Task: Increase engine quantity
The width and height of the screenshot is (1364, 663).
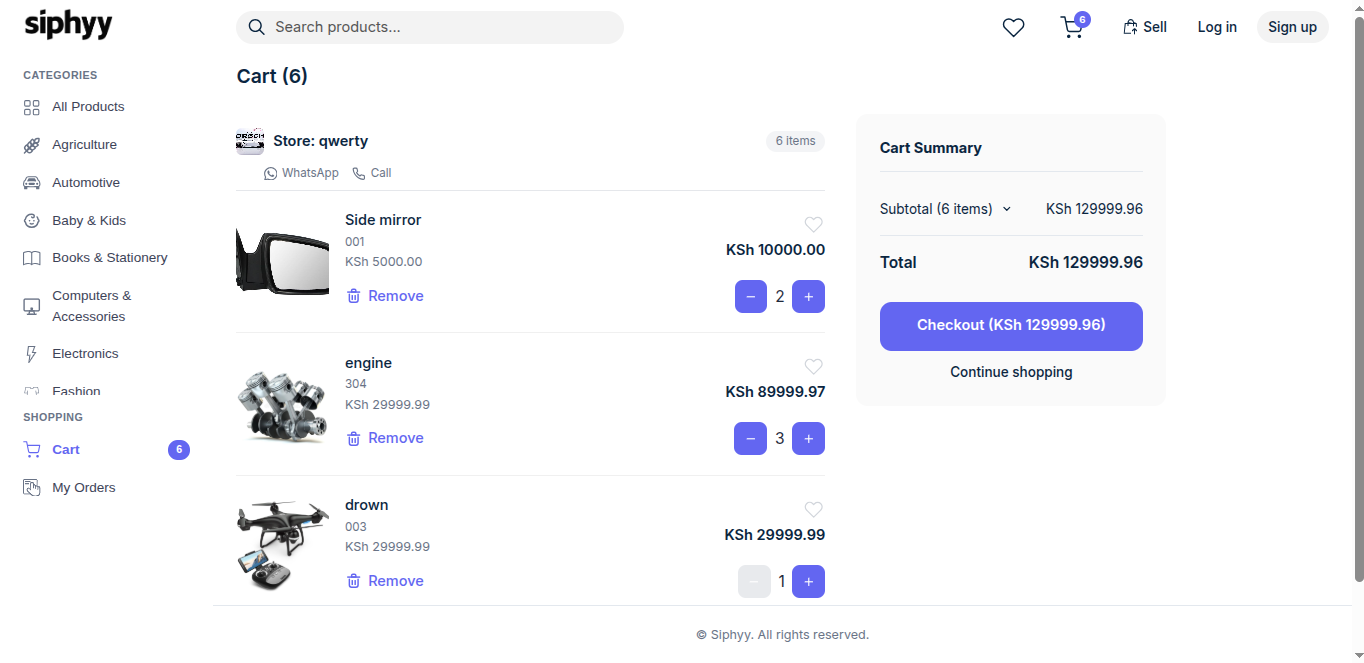Action: coord(808,439)
